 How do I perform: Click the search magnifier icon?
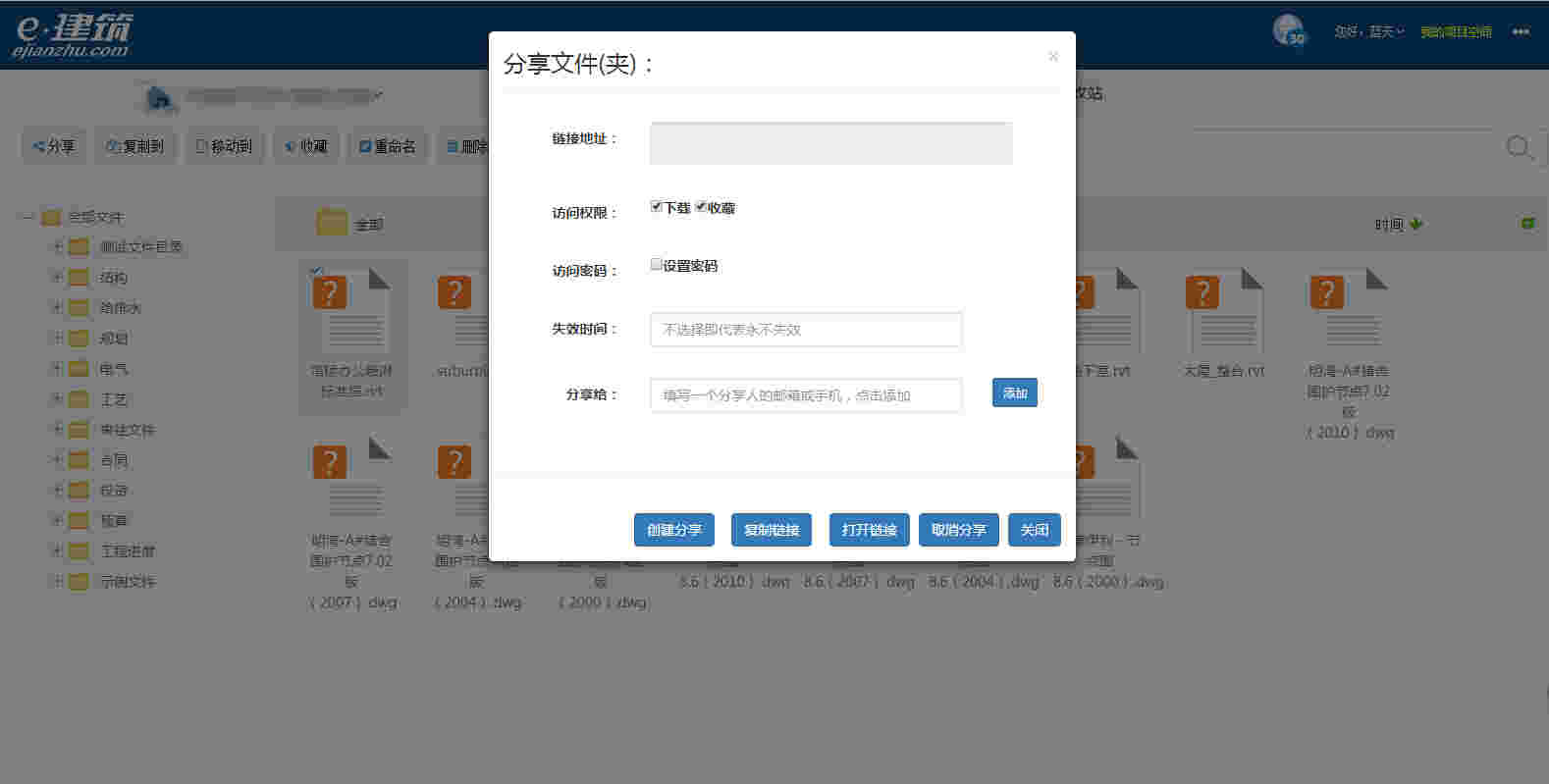click(1519, 147)
